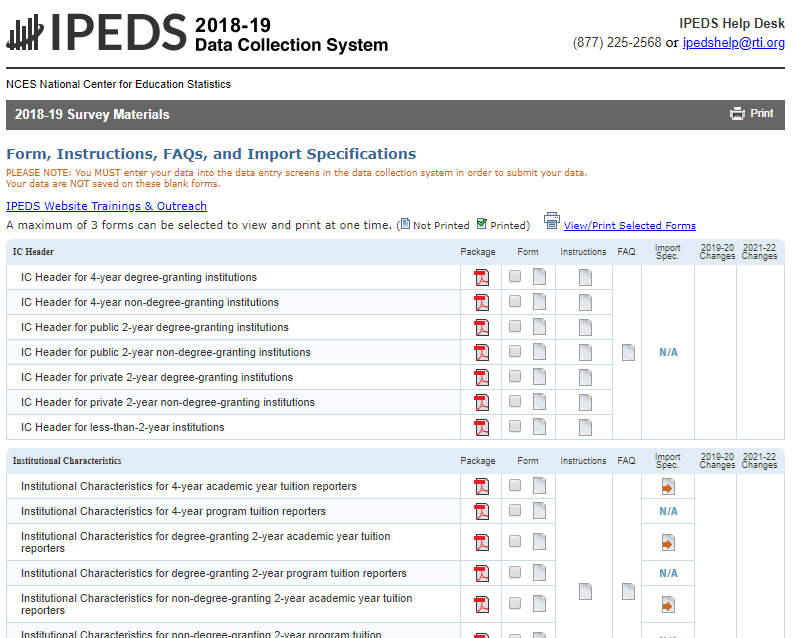Click the printer icon beside View/Print Selected Forms
The width and height of the screenshot is (799, 638).
(x=551, y=221)
